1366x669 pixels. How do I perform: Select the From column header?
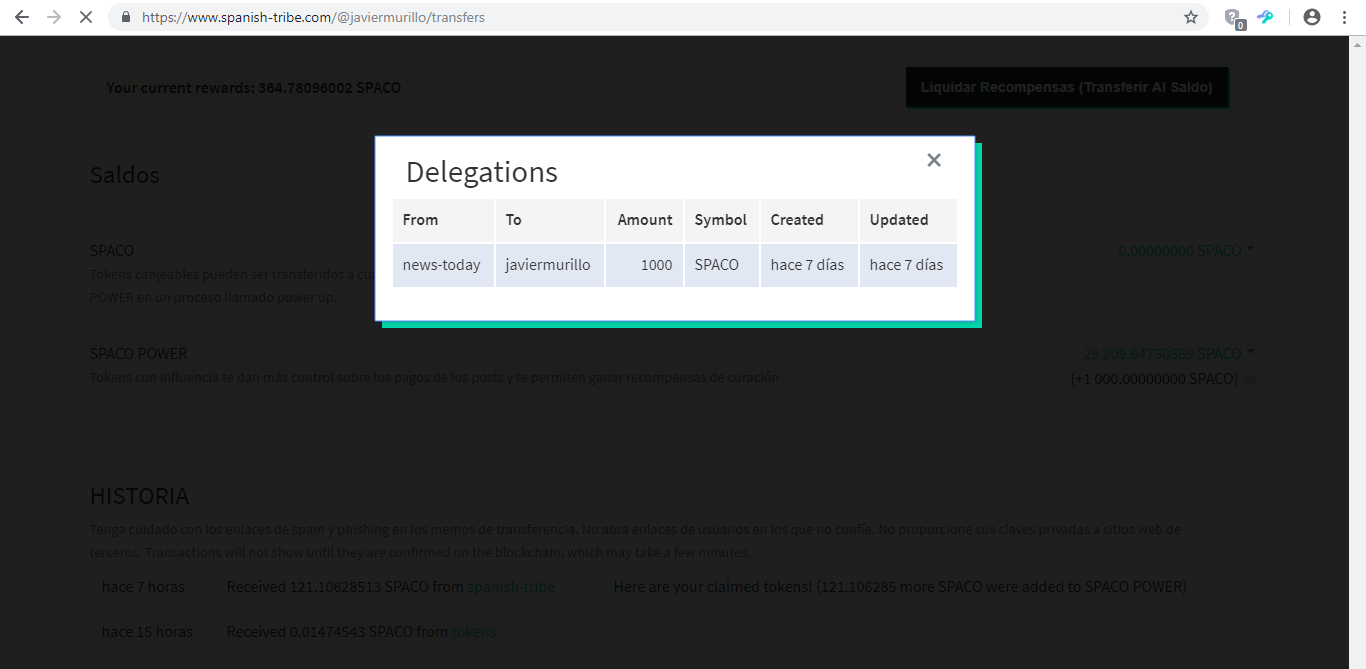pos(443,220)
